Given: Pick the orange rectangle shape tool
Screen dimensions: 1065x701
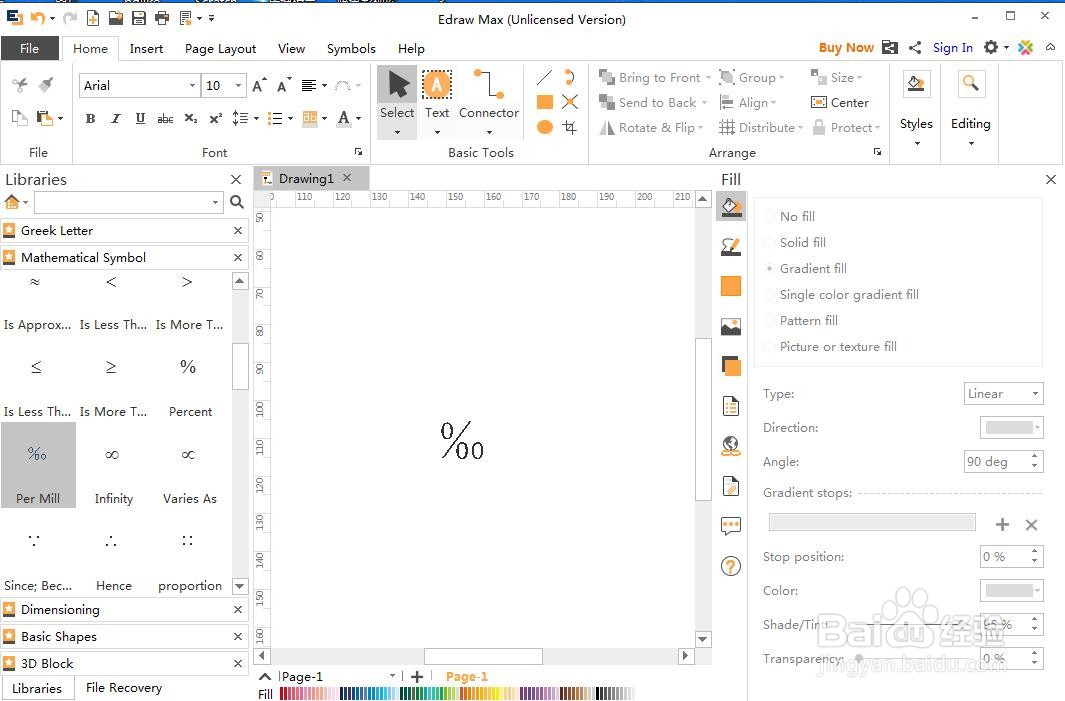Looking at the screenshot, I should coord(544,102).
